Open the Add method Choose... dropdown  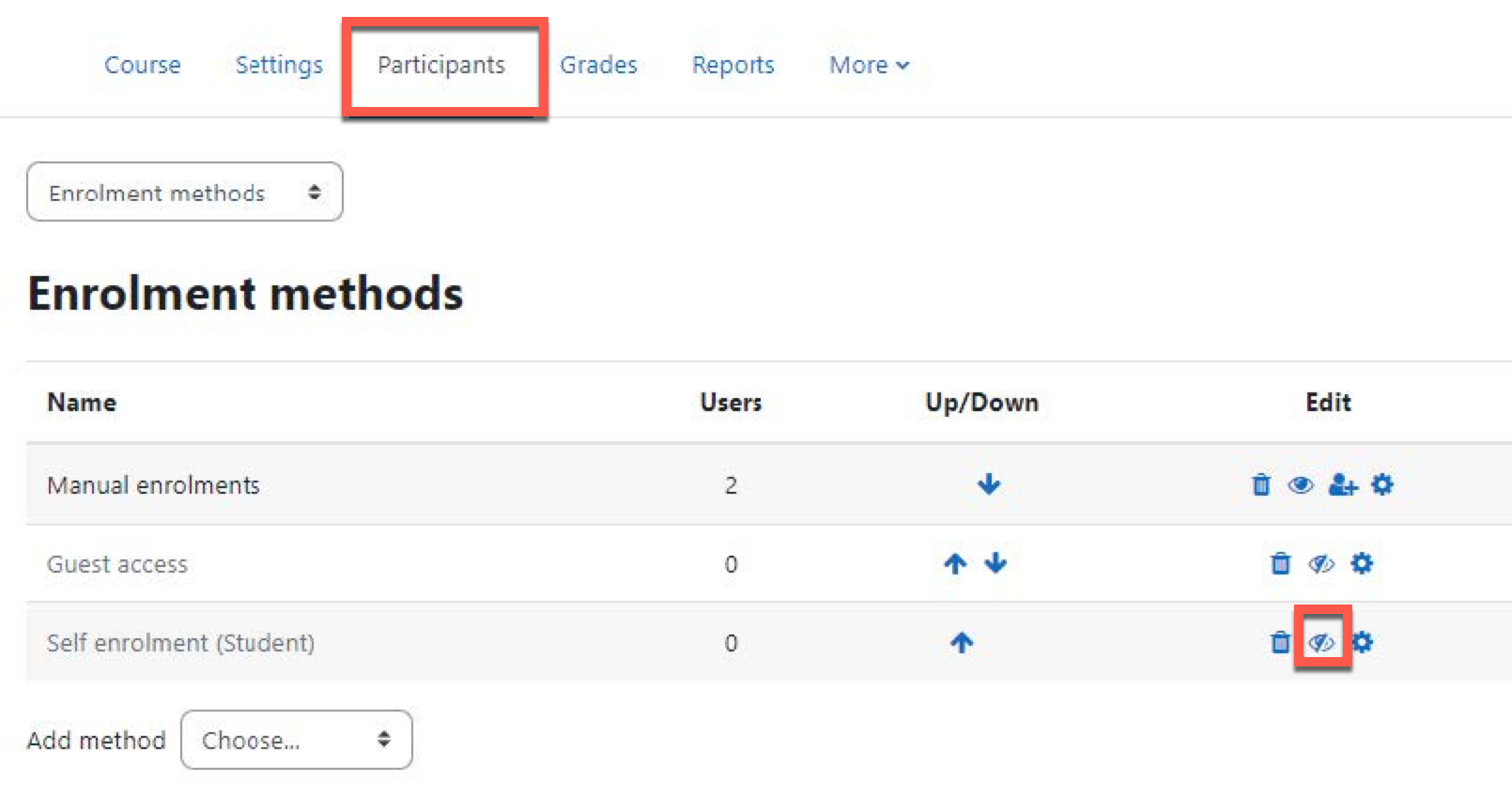click(x=297, y=740)
